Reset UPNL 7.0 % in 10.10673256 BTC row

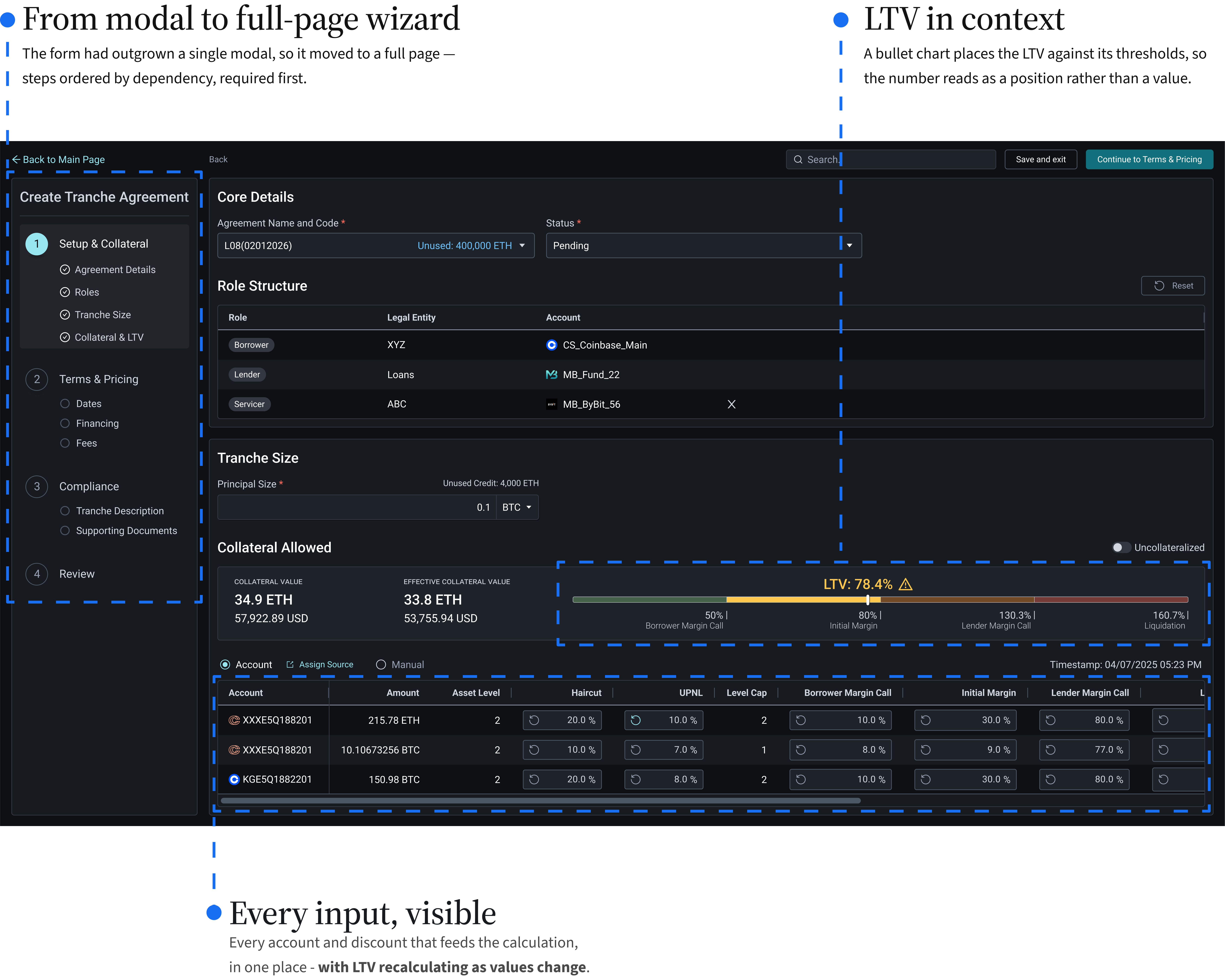click(636, 750)
